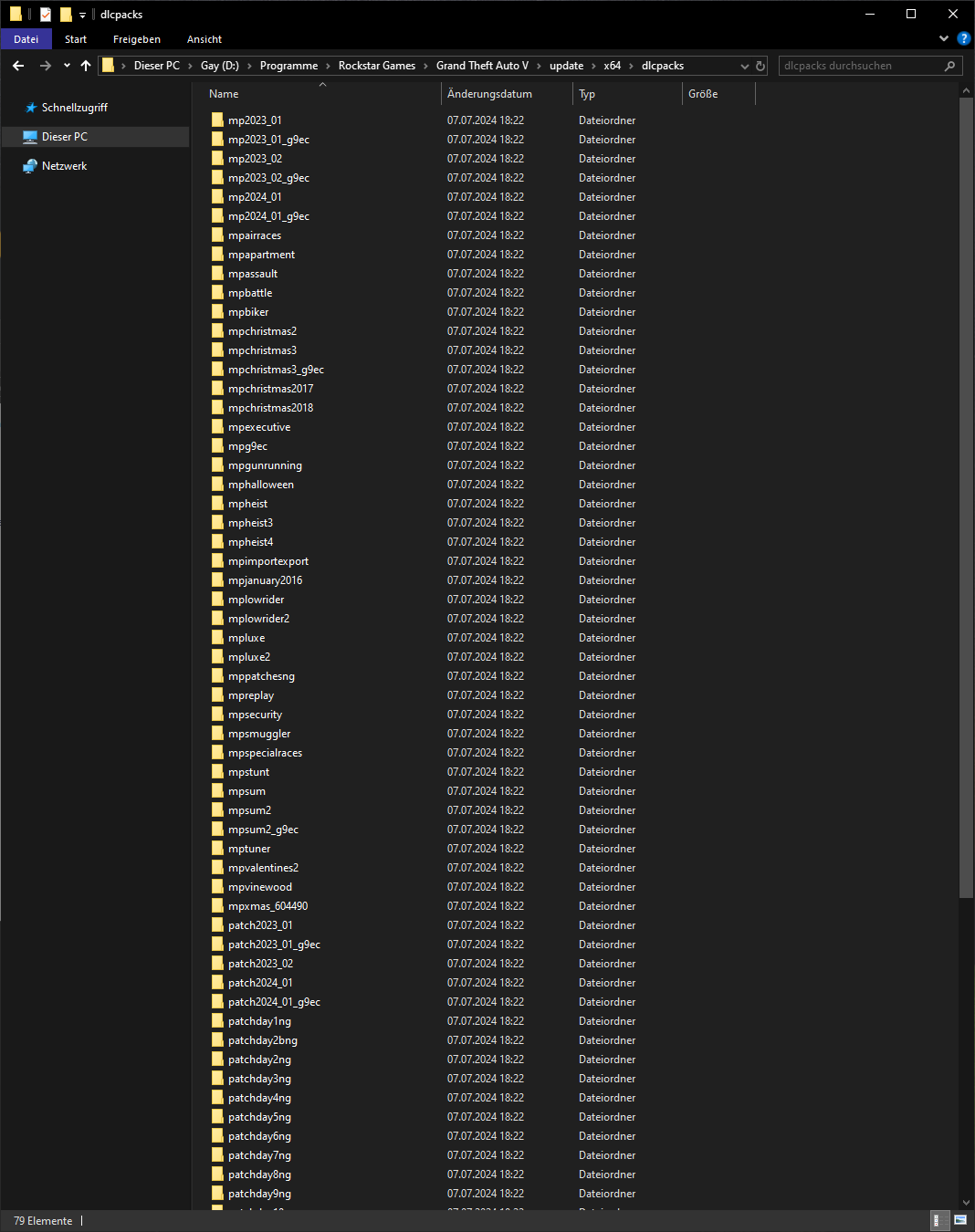Viewport: 975px width, 1232px height.
Task: Click the search magnifier icon
Action: (949, 66)
